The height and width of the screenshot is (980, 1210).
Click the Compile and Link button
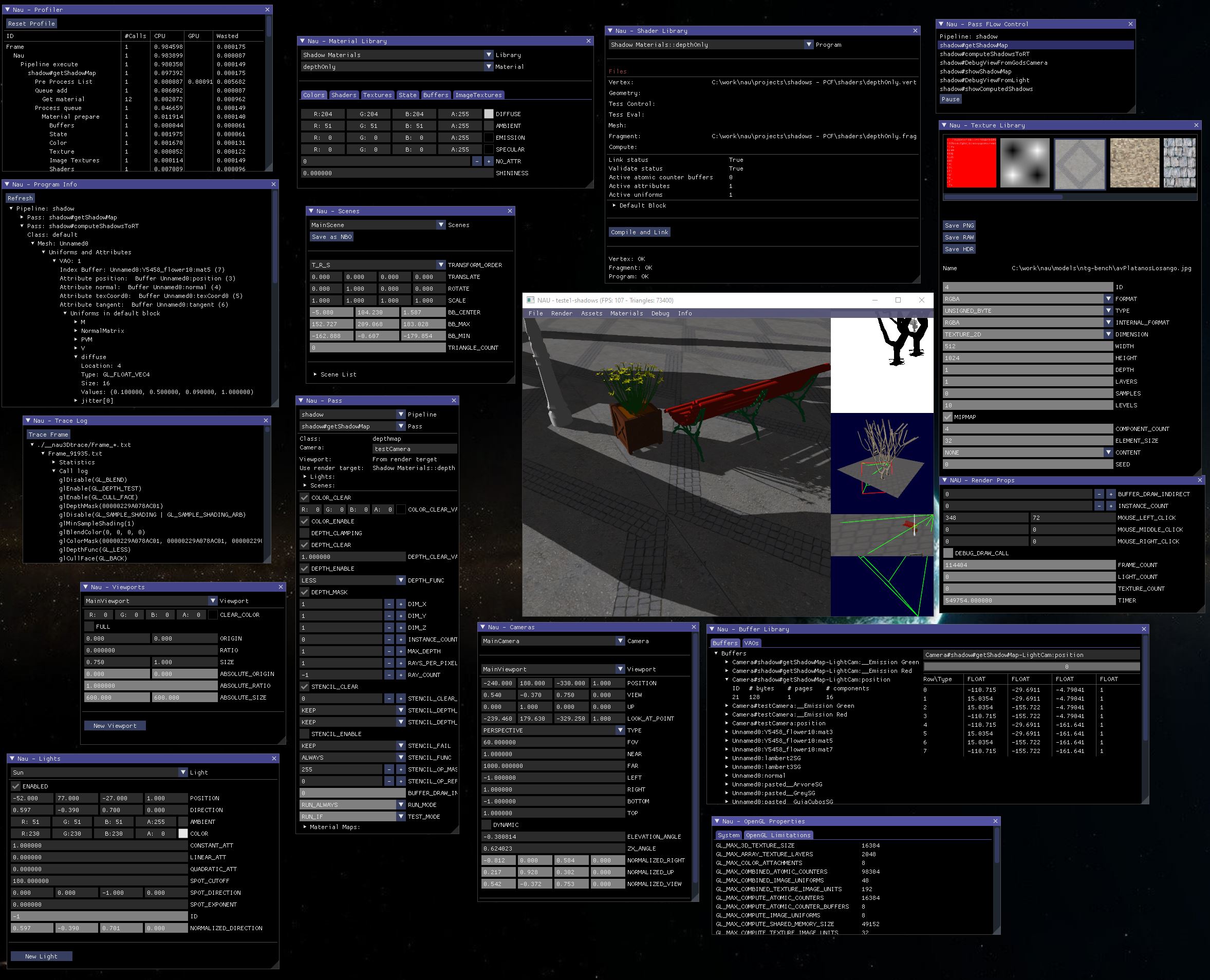click(x=639, y=232)
